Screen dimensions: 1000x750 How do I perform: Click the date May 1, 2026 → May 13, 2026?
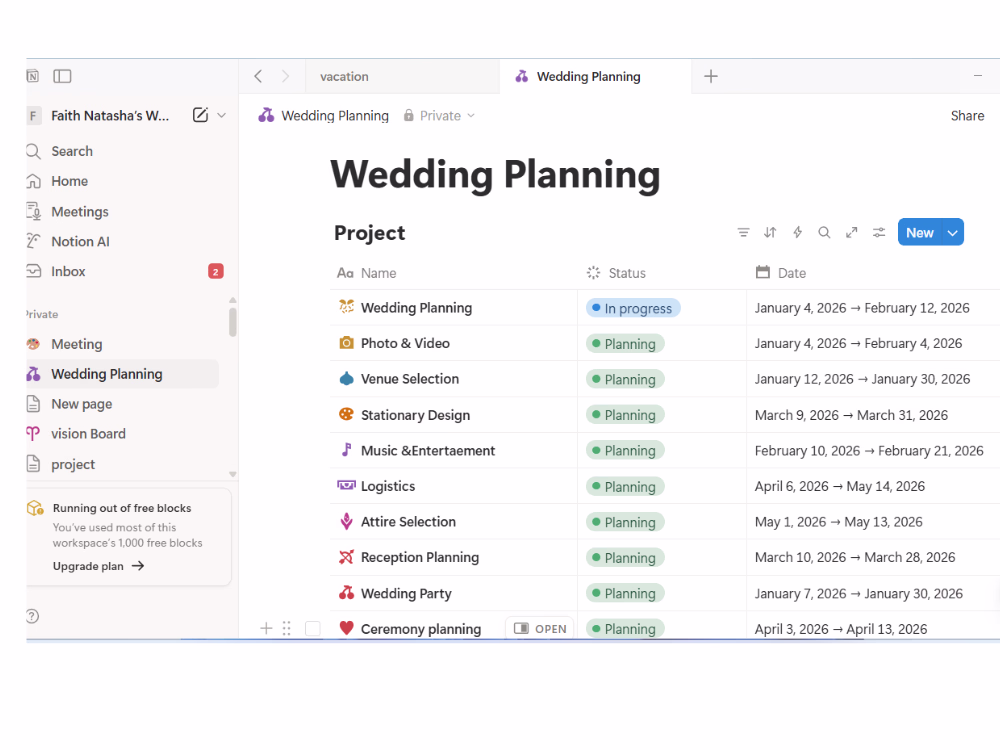coord(838,522)
